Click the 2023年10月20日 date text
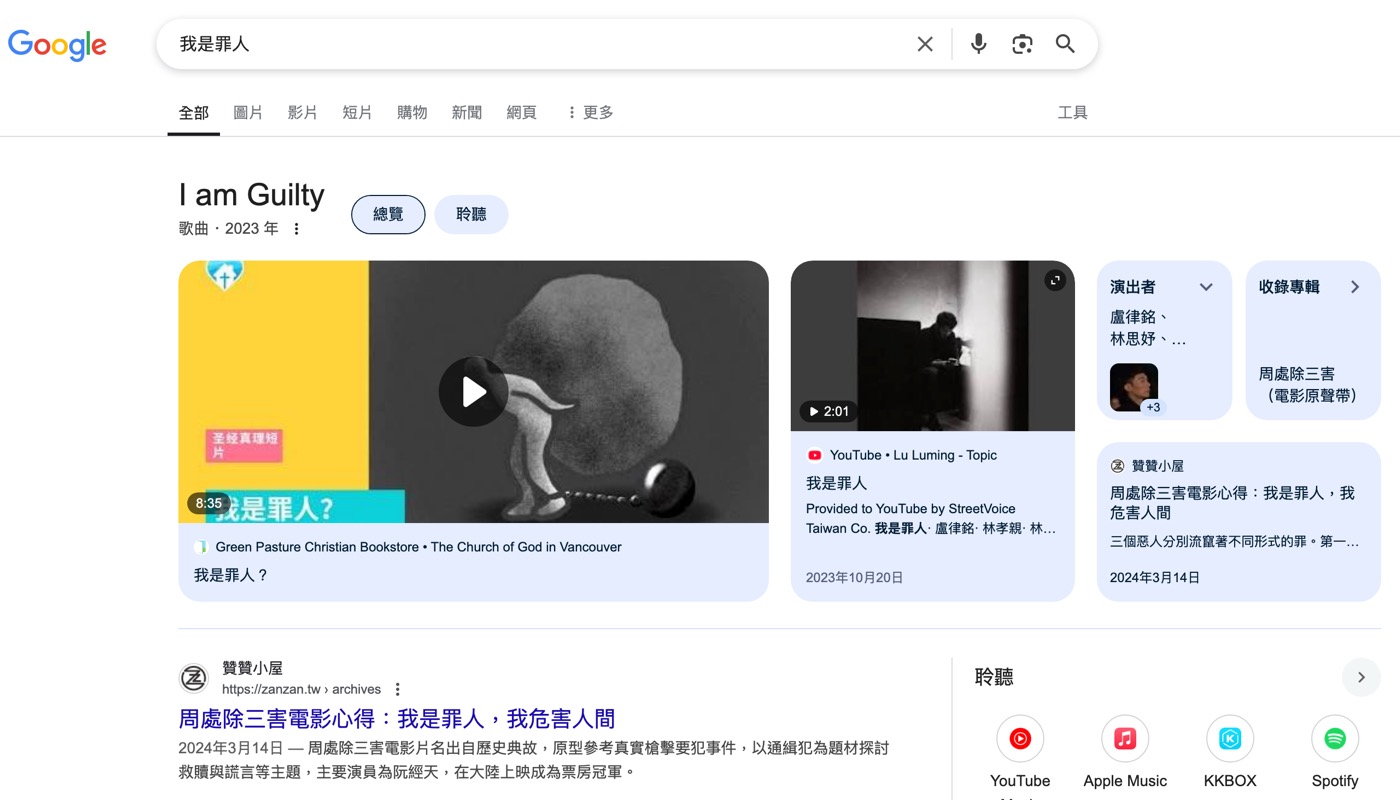 coord(855,577)
